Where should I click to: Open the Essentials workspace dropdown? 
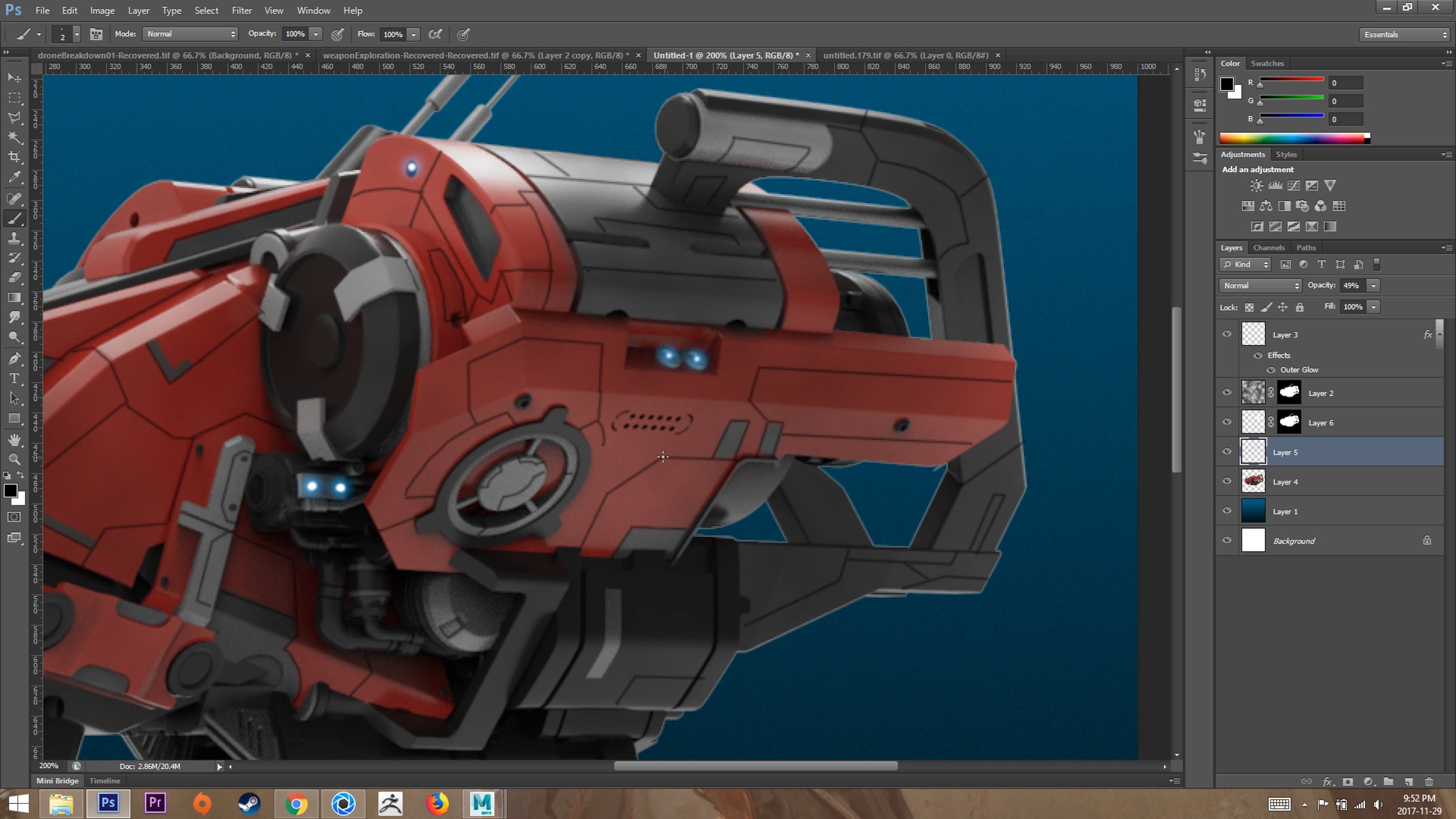[x=1404, y=35]
